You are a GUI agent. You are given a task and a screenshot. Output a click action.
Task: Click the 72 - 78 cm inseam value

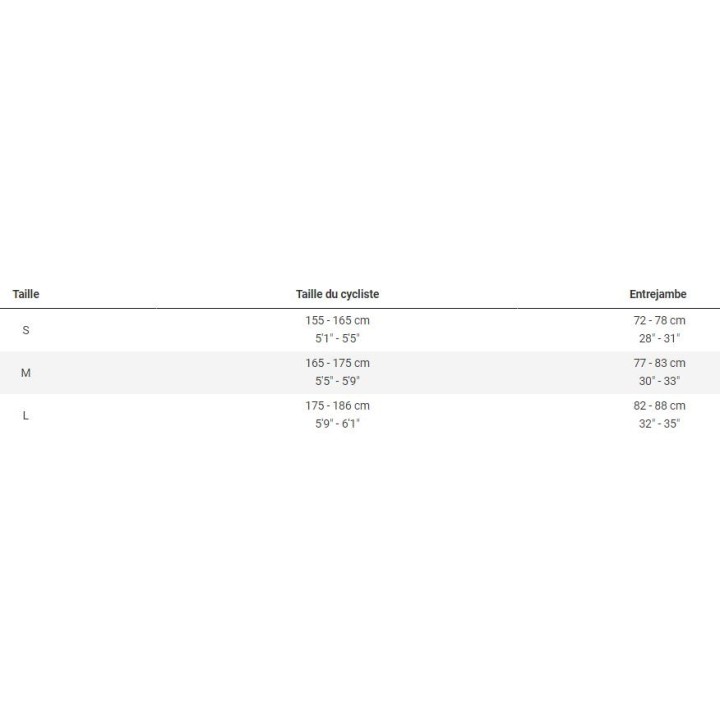point(659,320)
